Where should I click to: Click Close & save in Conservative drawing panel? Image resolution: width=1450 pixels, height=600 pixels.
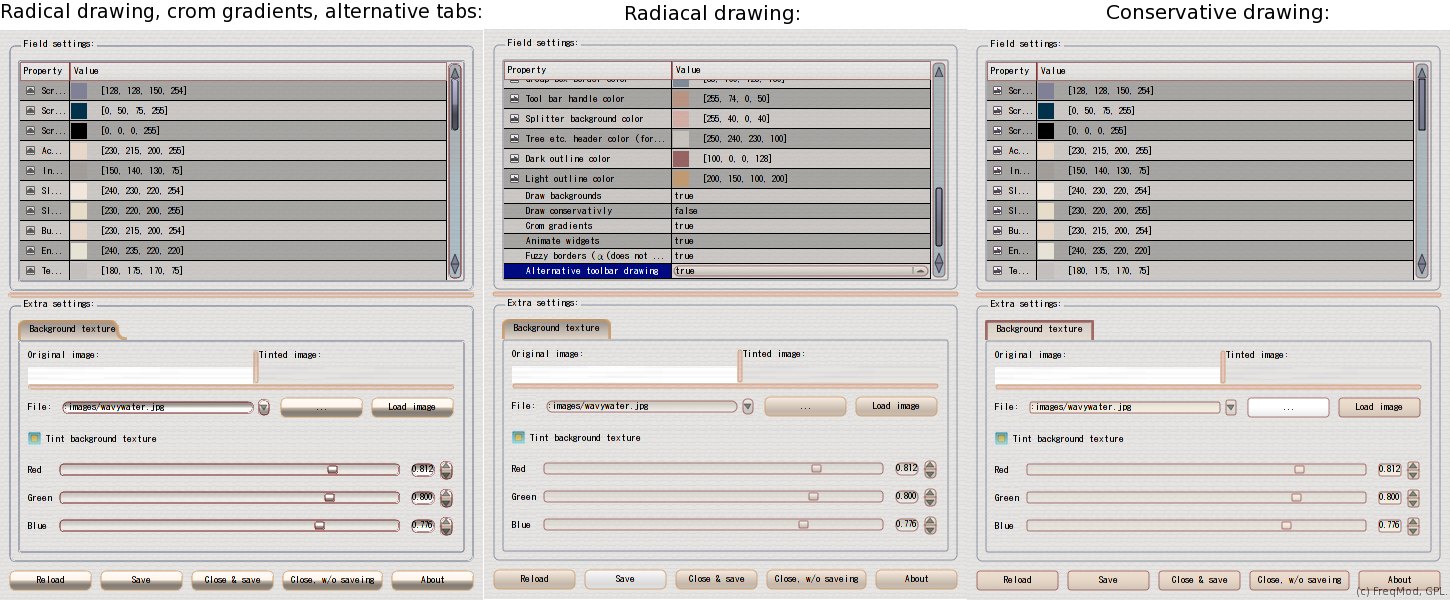(1199, 579)
